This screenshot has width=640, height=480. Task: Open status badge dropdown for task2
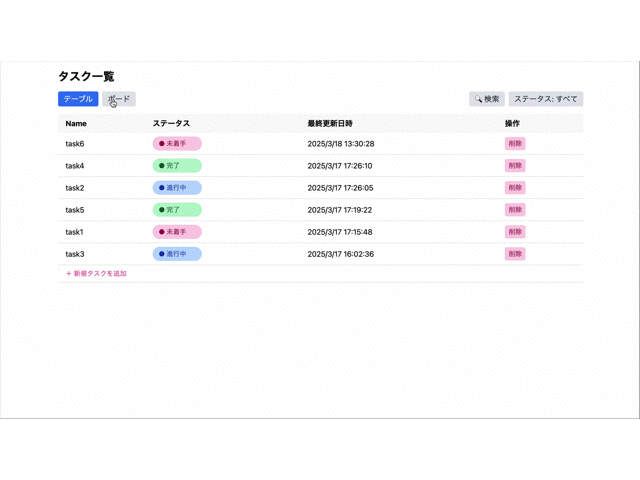(177, 188)
